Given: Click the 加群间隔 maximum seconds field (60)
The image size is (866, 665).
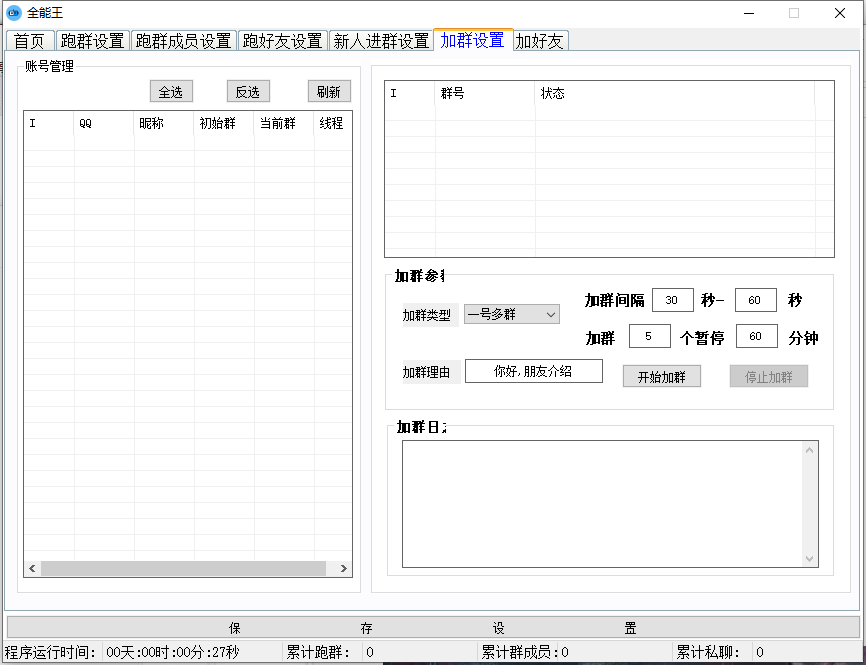Looking at the screenshot, I should 756,300.
